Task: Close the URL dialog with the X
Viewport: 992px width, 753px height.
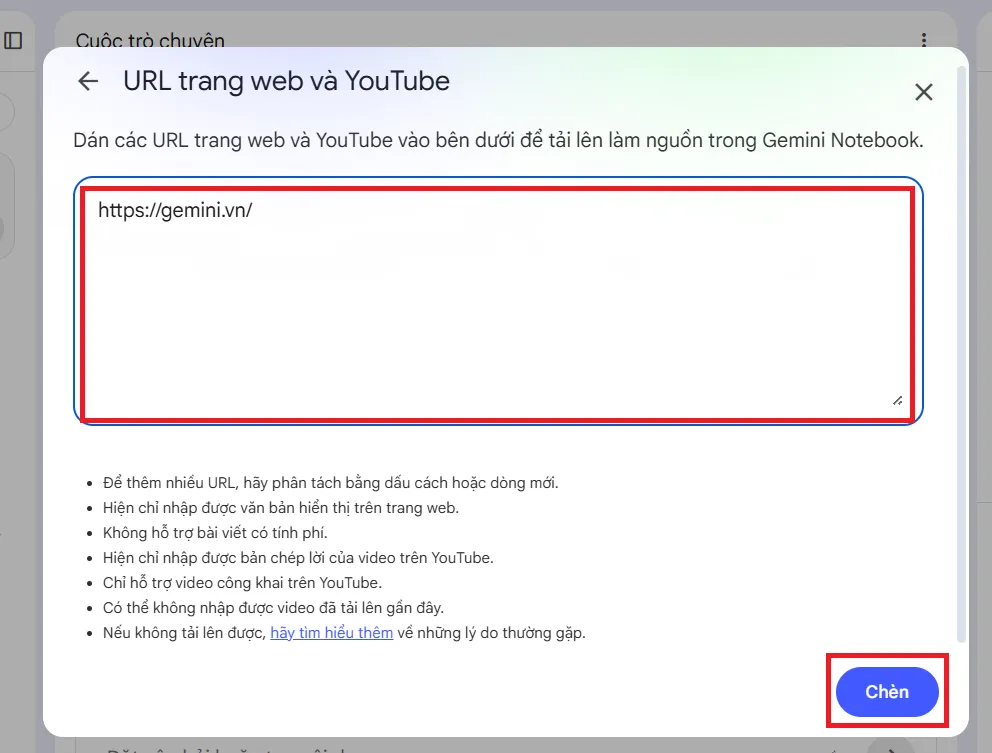Action: coord(924,92)
